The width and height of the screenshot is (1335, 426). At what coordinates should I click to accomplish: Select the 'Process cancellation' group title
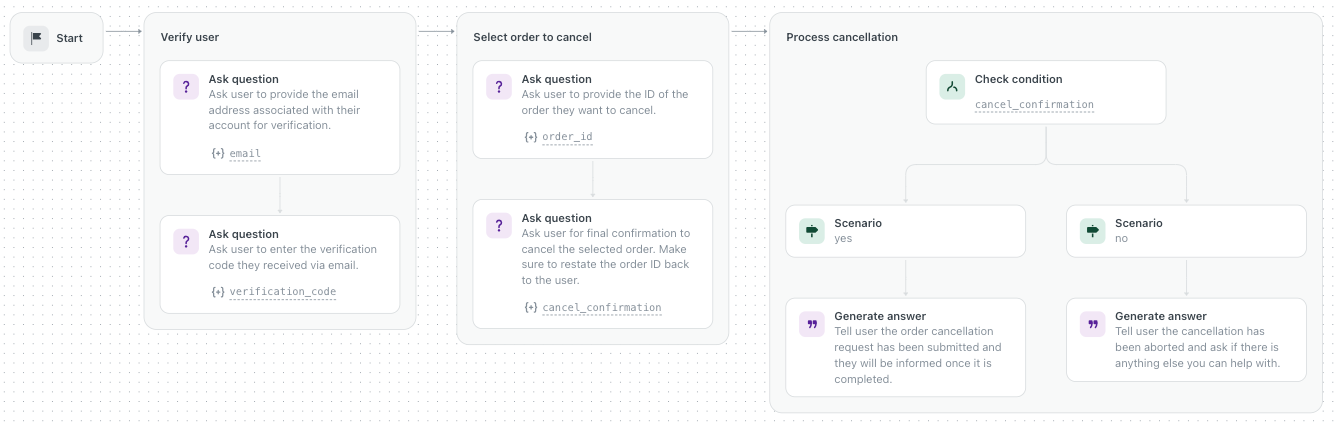[x=842, y=38]
